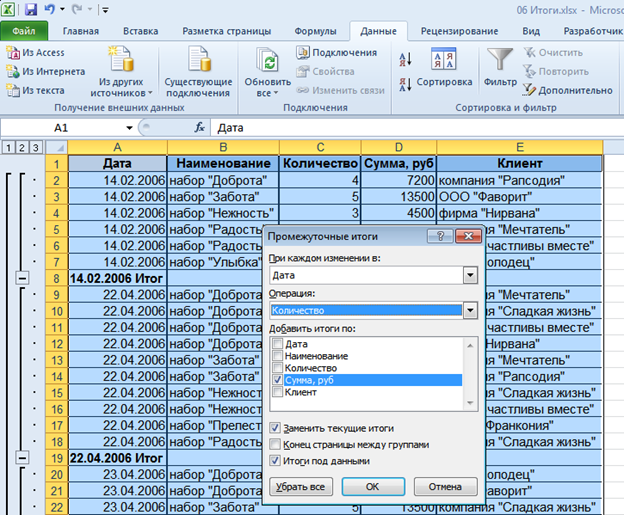The height and width of the screenshot is (515, 624).
Task: Open the Undo history dropdown arrow
Action: [x=62, y=9]
